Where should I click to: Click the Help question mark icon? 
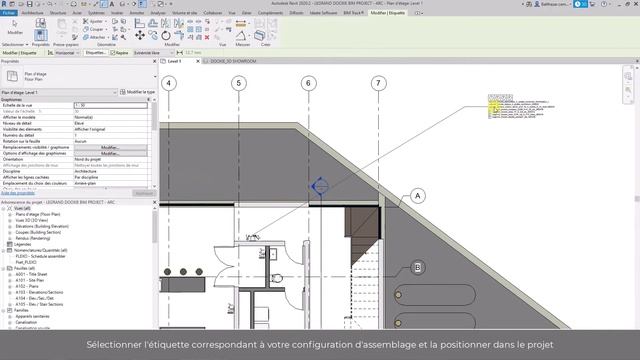pyautogui.click(x=604, y=4)
